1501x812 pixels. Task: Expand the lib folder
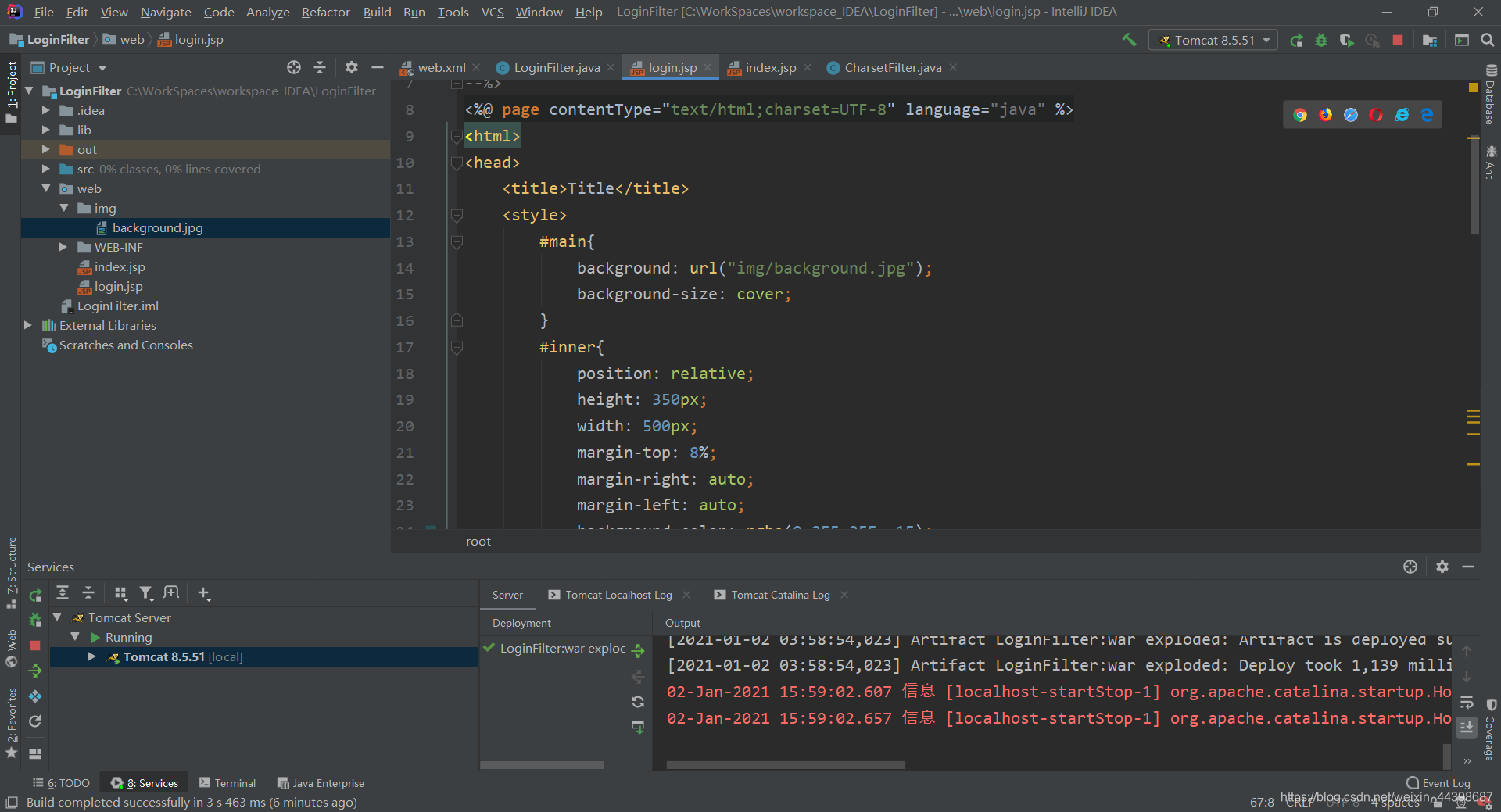[46, 130]
